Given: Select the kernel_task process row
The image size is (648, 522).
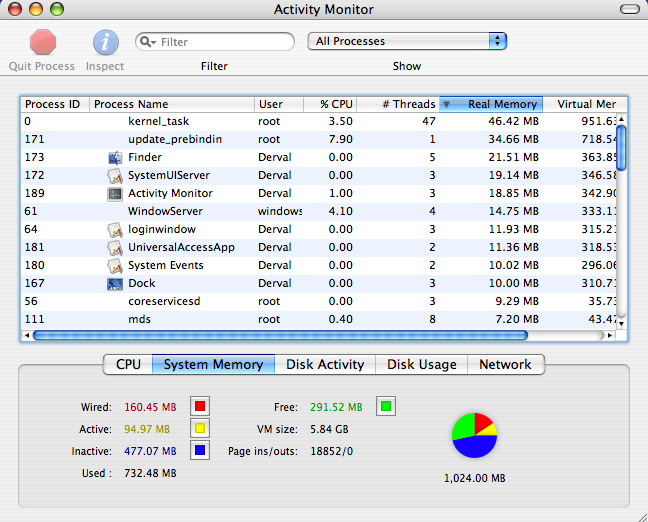Looking at the screenshot, I should tap(319, 122).
